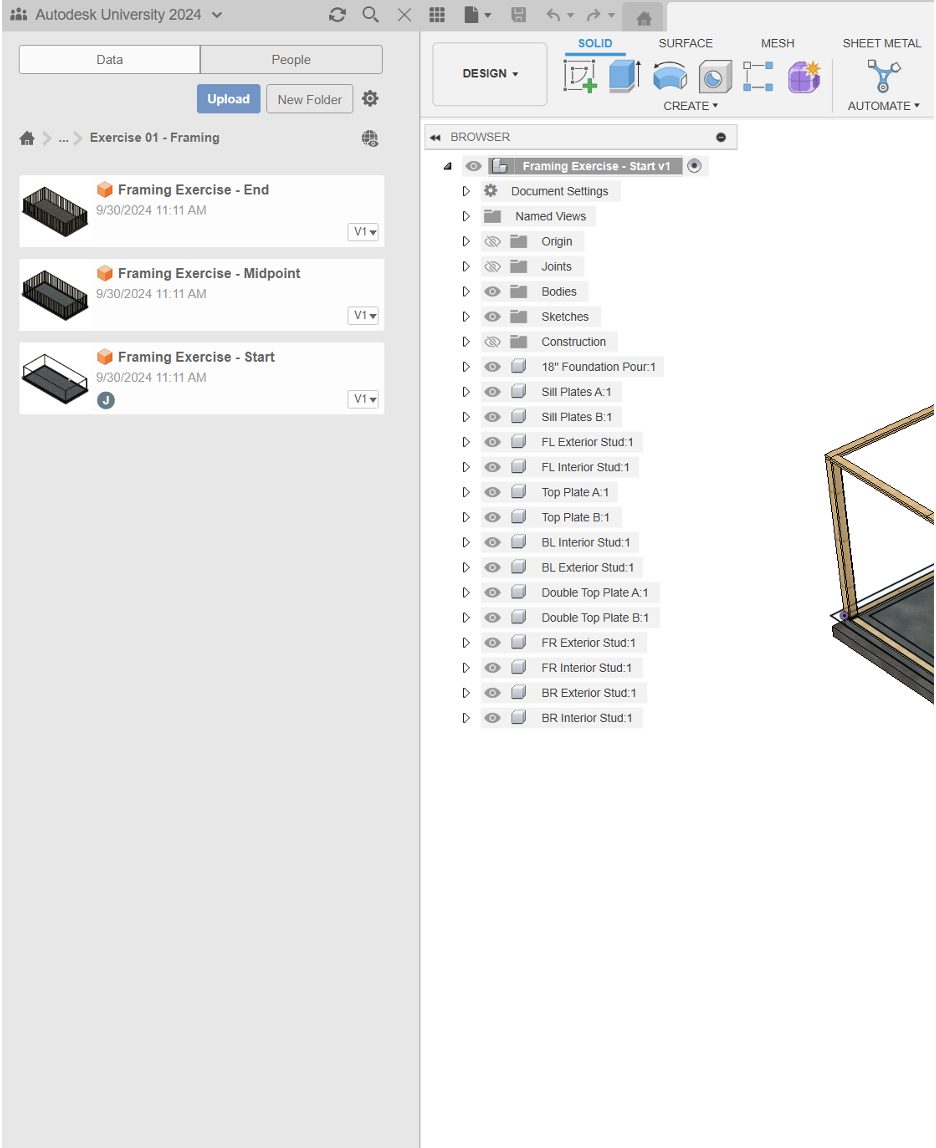Click the Save icon in the top toolbar
The height and width of the screenshot is (1148, 936).
pyautogui.click(x=518, y=14)
